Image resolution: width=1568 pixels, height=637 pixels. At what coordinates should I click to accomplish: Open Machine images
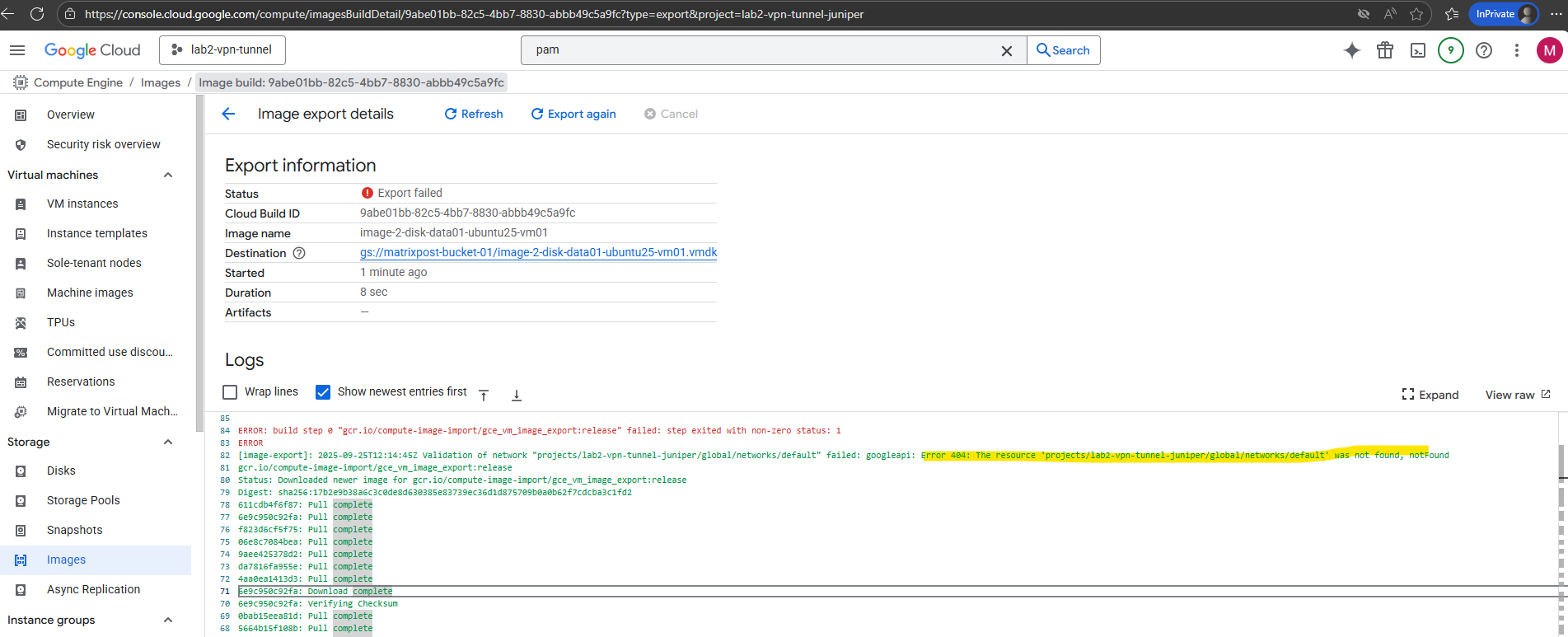coord(90,293)
